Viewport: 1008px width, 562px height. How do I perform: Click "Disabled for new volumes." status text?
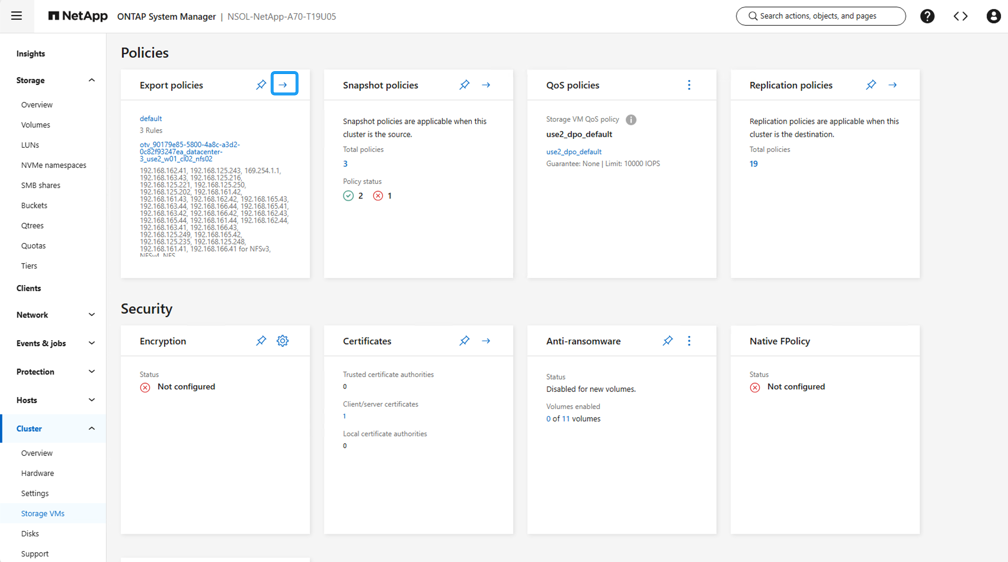(591, 389)
